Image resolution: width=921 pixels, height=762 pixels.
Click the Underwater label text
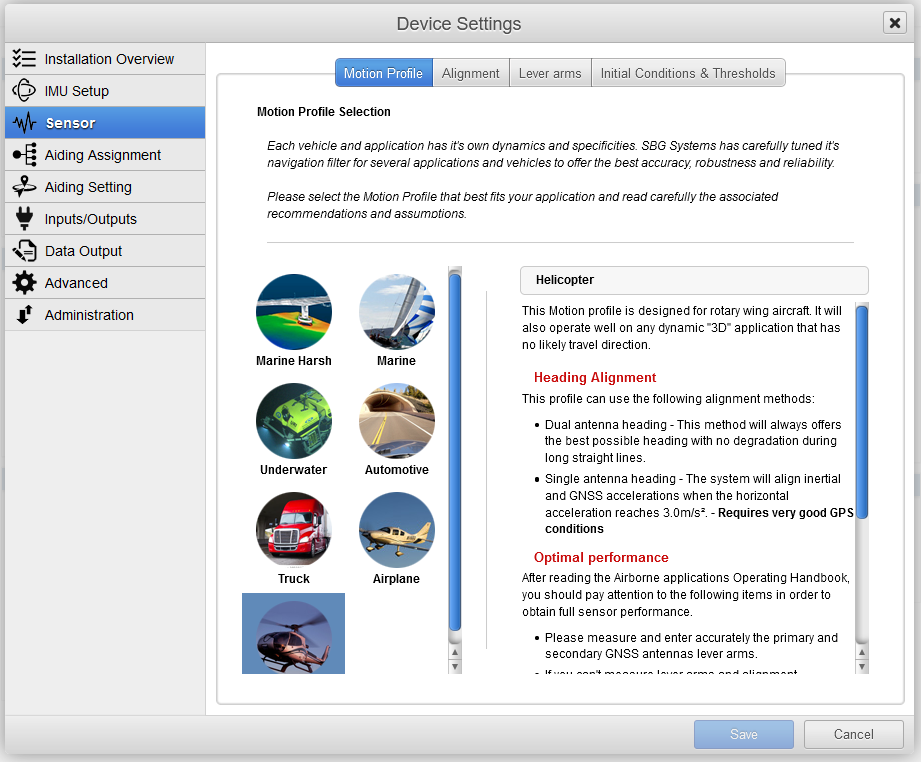[x=294, y=469]
